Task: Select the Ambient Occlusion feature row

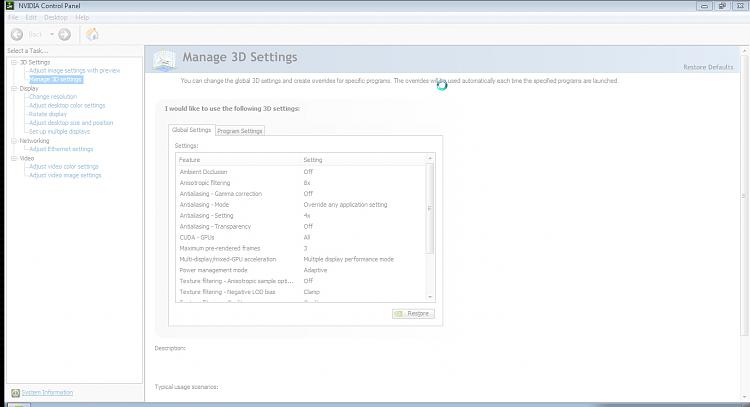Action: (x=300, y=172)
